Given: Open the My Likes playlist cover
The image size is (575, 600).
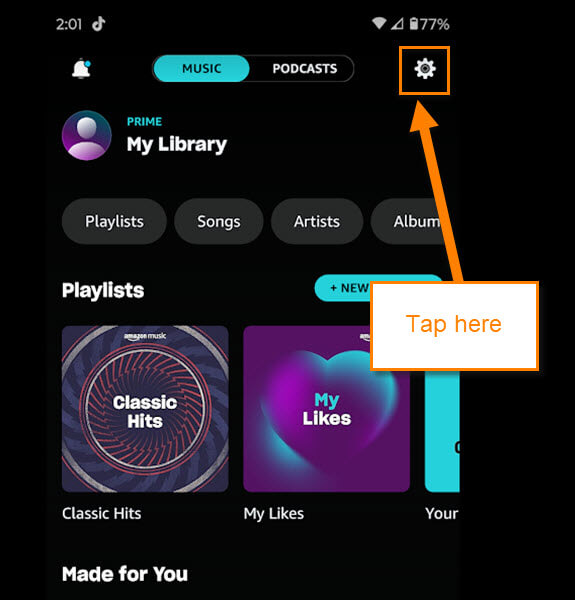Looking at the screenshot, I should [326, 409].
